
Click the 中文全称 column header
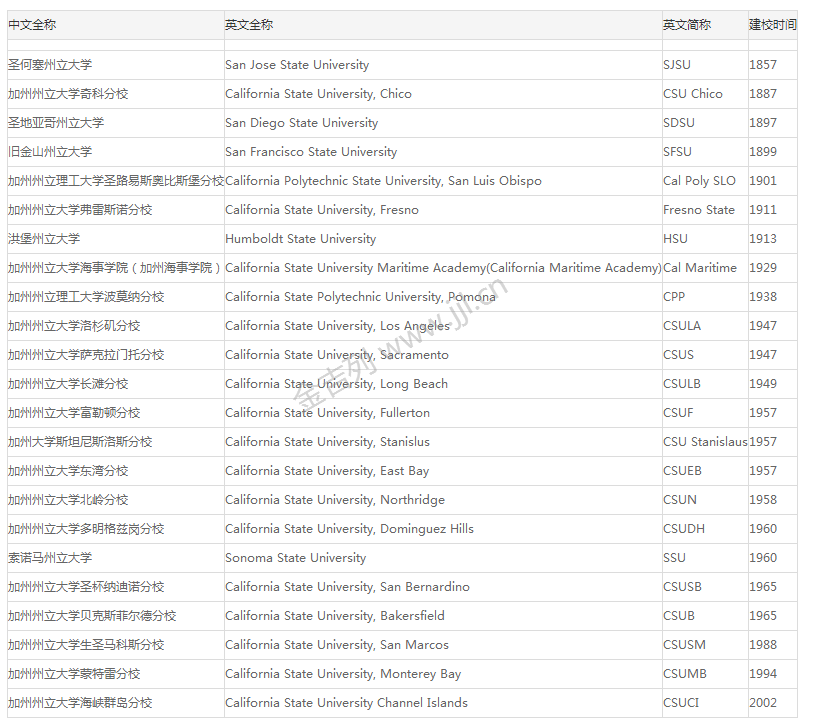[32, 25]
